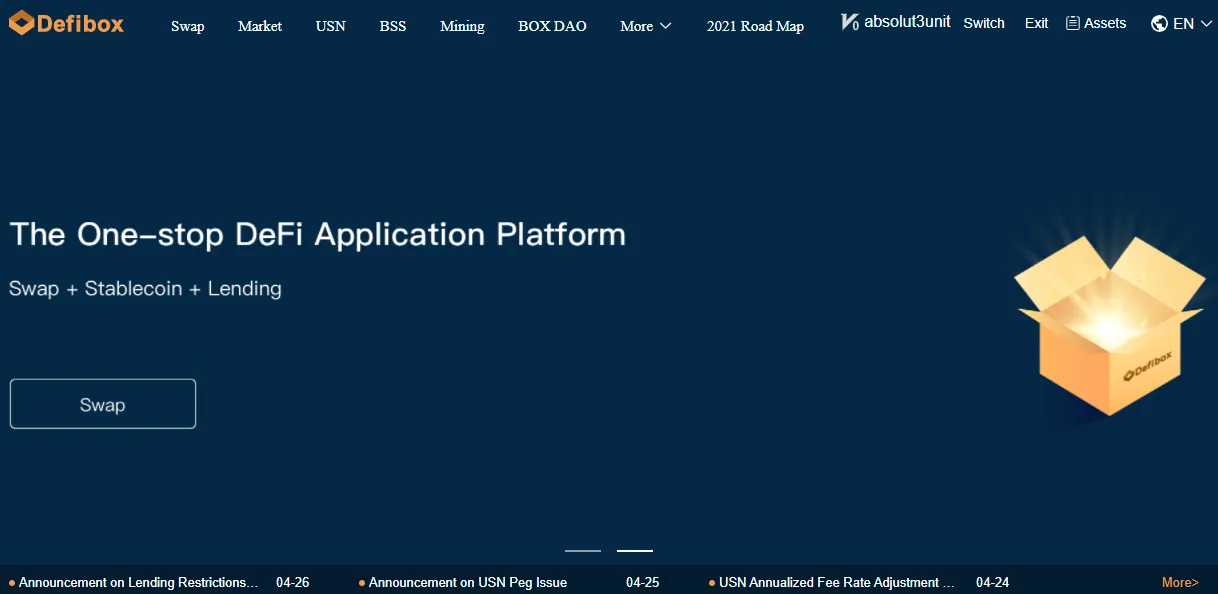
Task: Open BOX DAO from the navigation
Action: point(553,26)
